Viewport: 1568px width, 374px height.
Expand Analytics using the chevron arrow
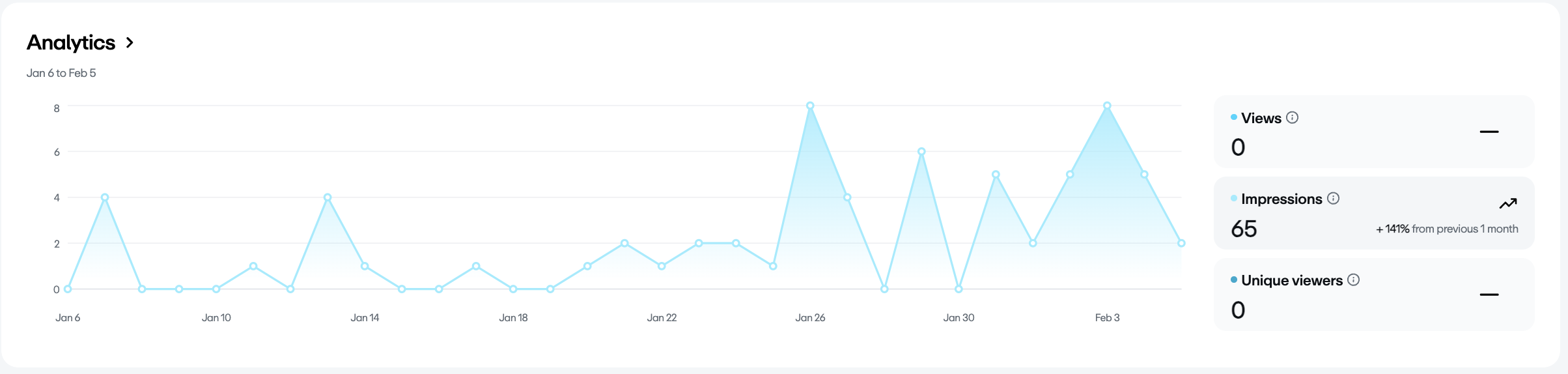(130, 43)
